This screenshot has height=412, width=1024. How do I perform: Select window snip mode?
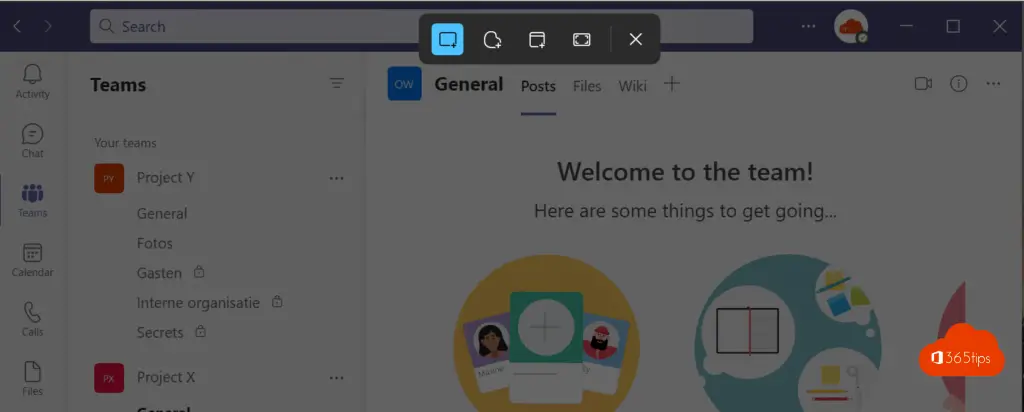point(537,39)
